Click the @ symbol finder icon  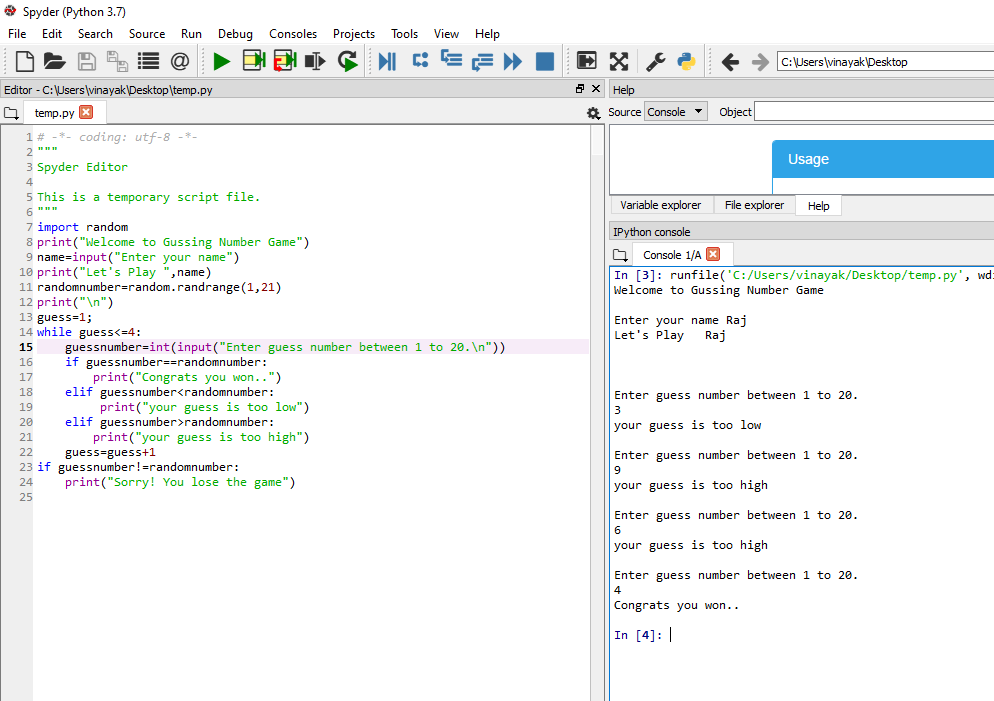point(180,61)
